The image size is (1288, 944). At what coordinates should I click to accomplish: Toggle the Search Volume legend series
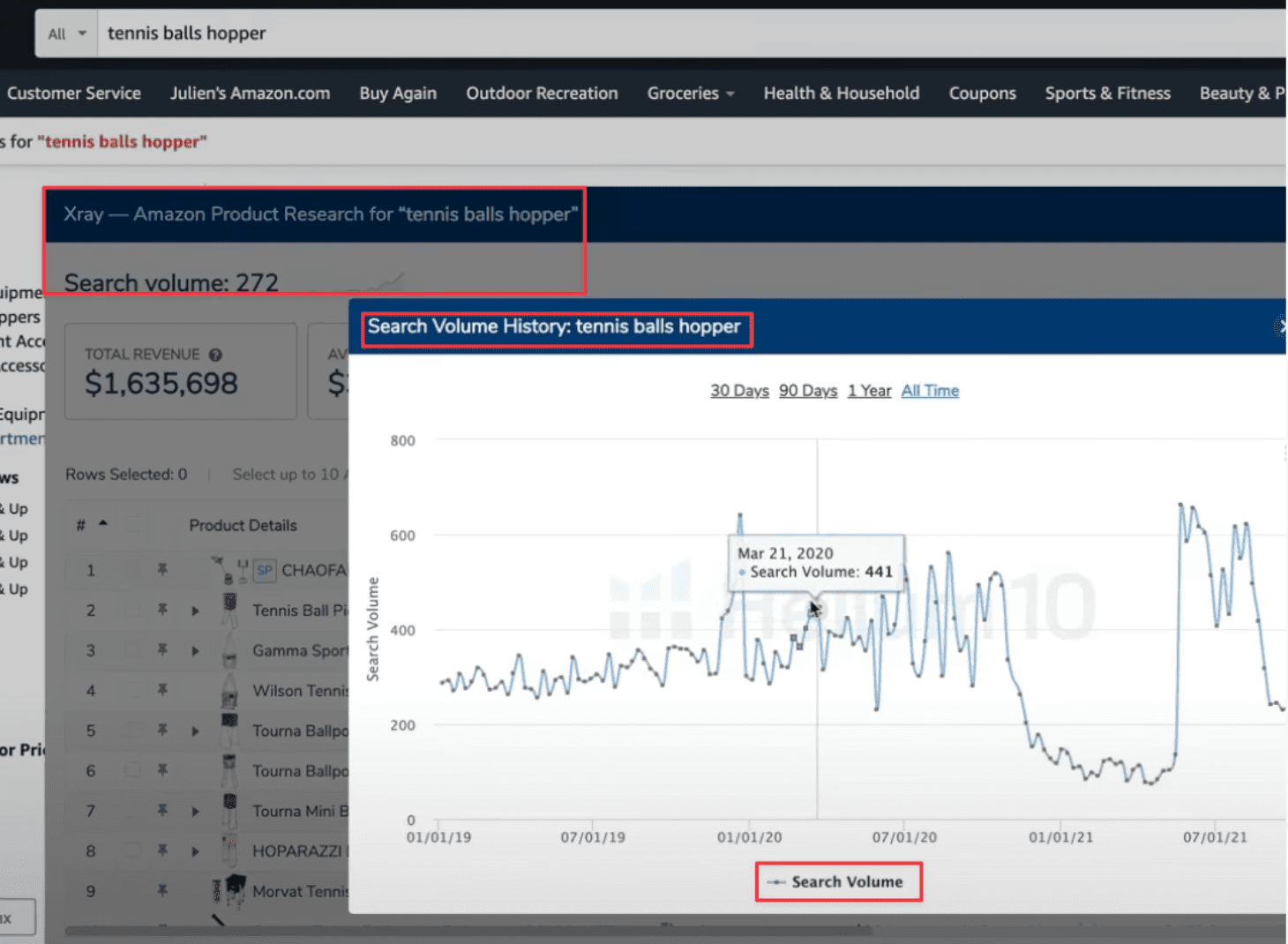pos(836,881)
